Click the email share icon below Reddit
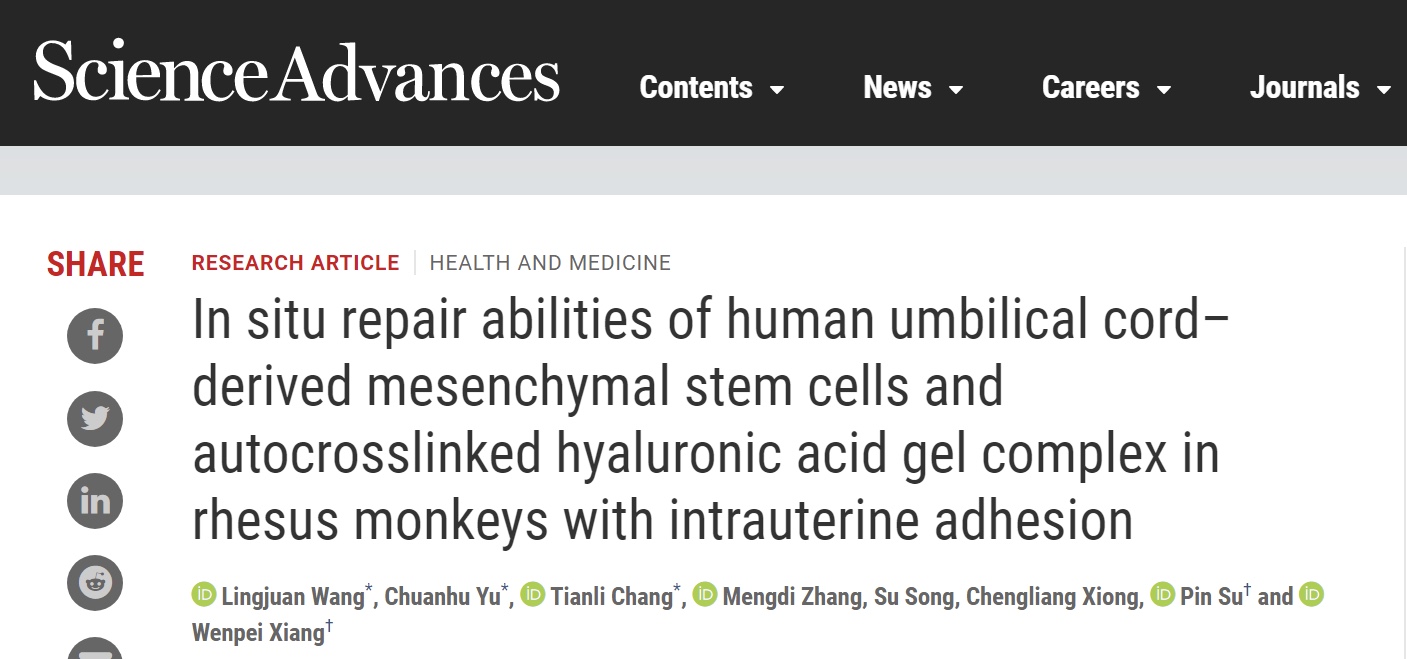The image size is (1407, 659). [x=95, y=649]
